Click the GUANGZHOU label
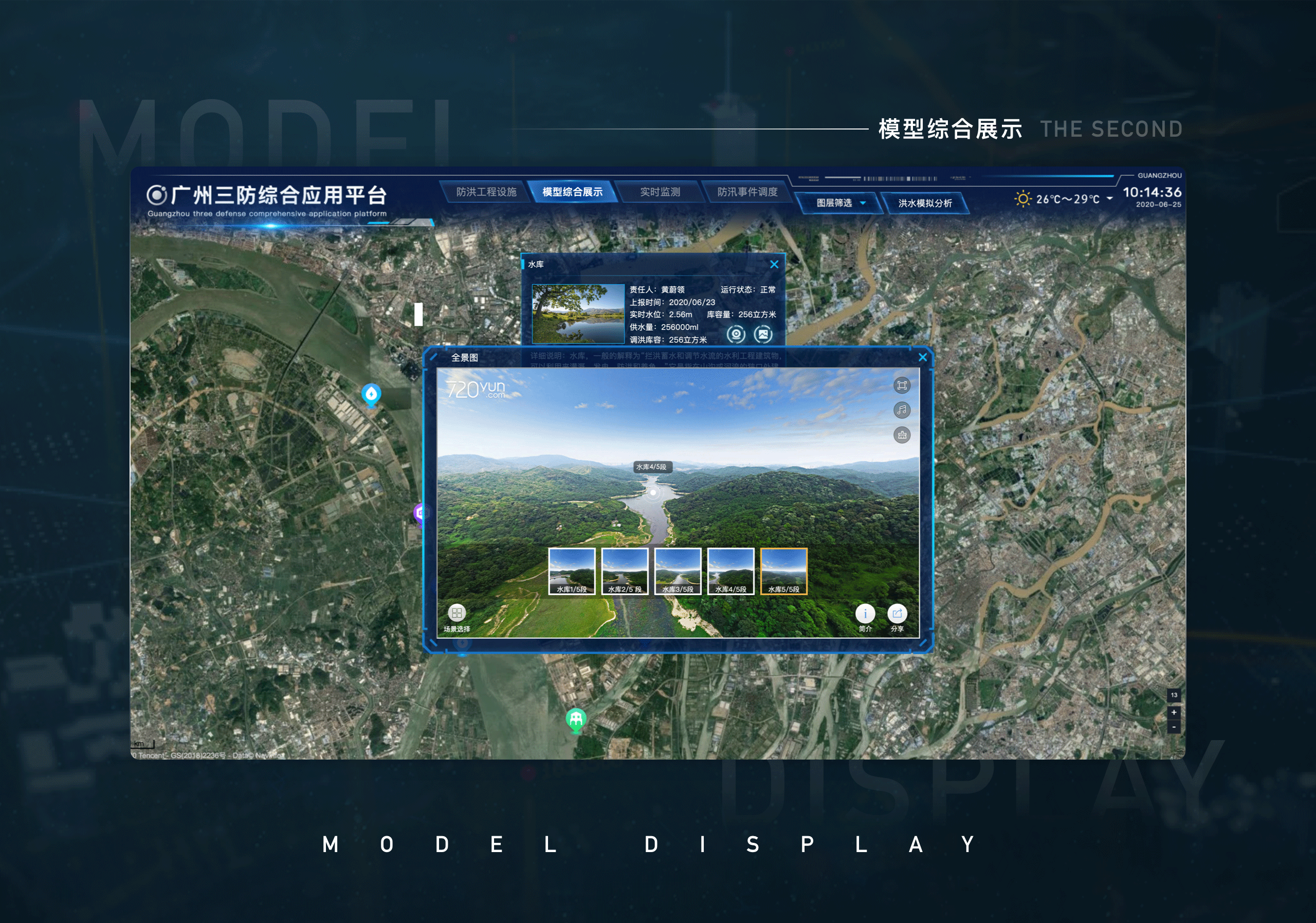 1160,175
